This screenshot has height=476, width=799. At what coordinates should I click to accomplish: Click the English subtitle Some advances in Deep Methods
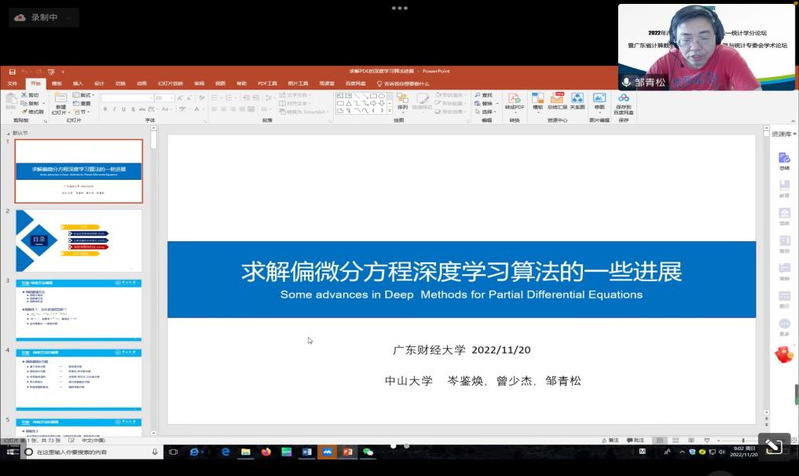click(x=461, y=295)
